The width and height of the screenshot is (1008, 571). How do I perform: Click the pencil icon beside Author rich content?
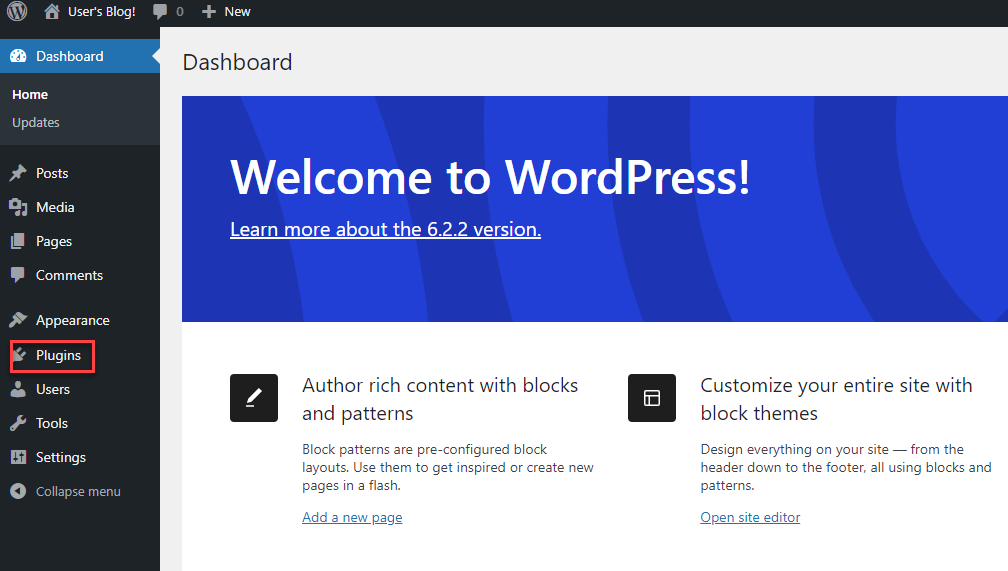tap(254, 398)
